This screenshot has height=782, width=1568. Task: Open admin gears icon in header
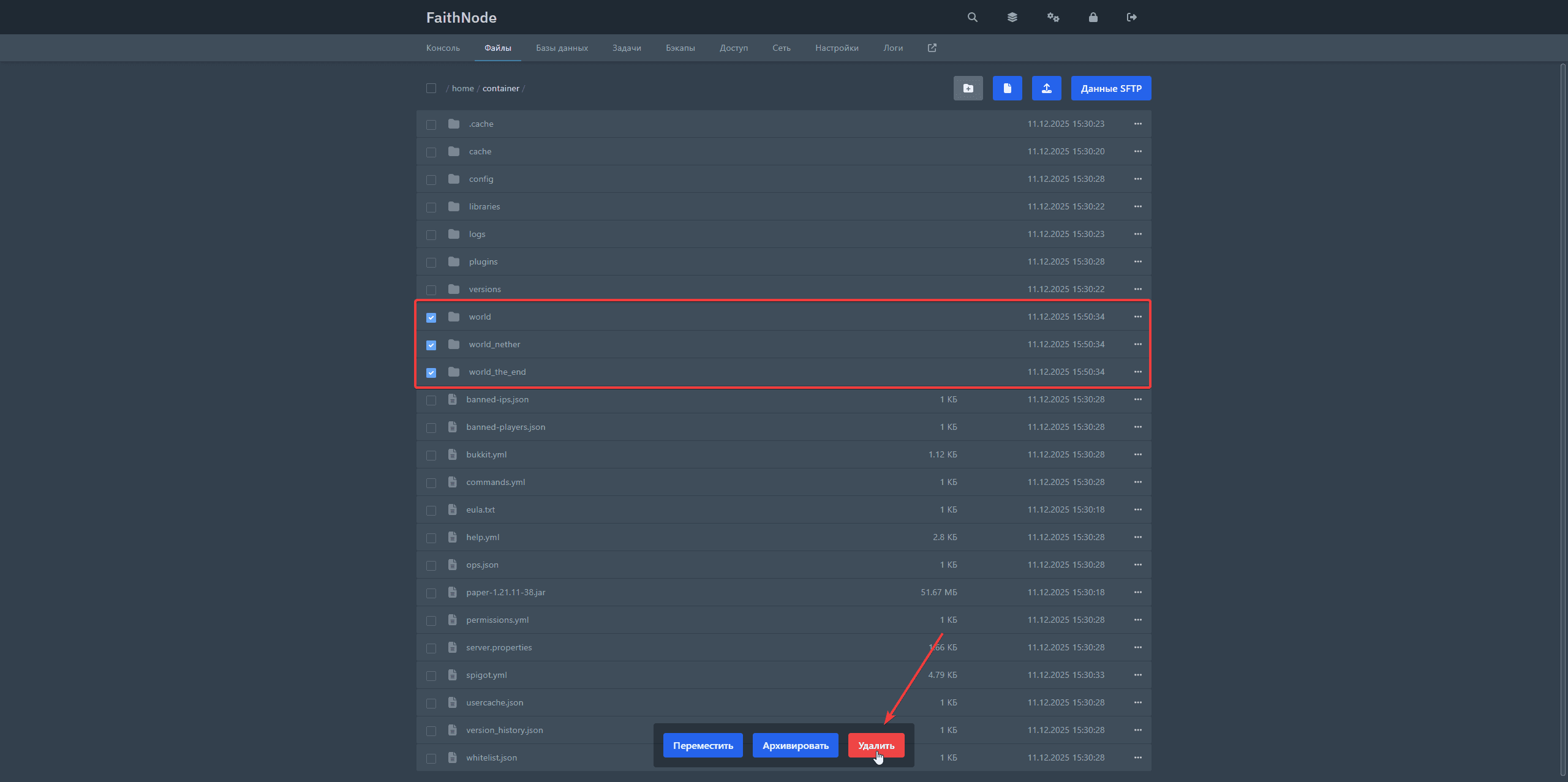[1053, 17]
